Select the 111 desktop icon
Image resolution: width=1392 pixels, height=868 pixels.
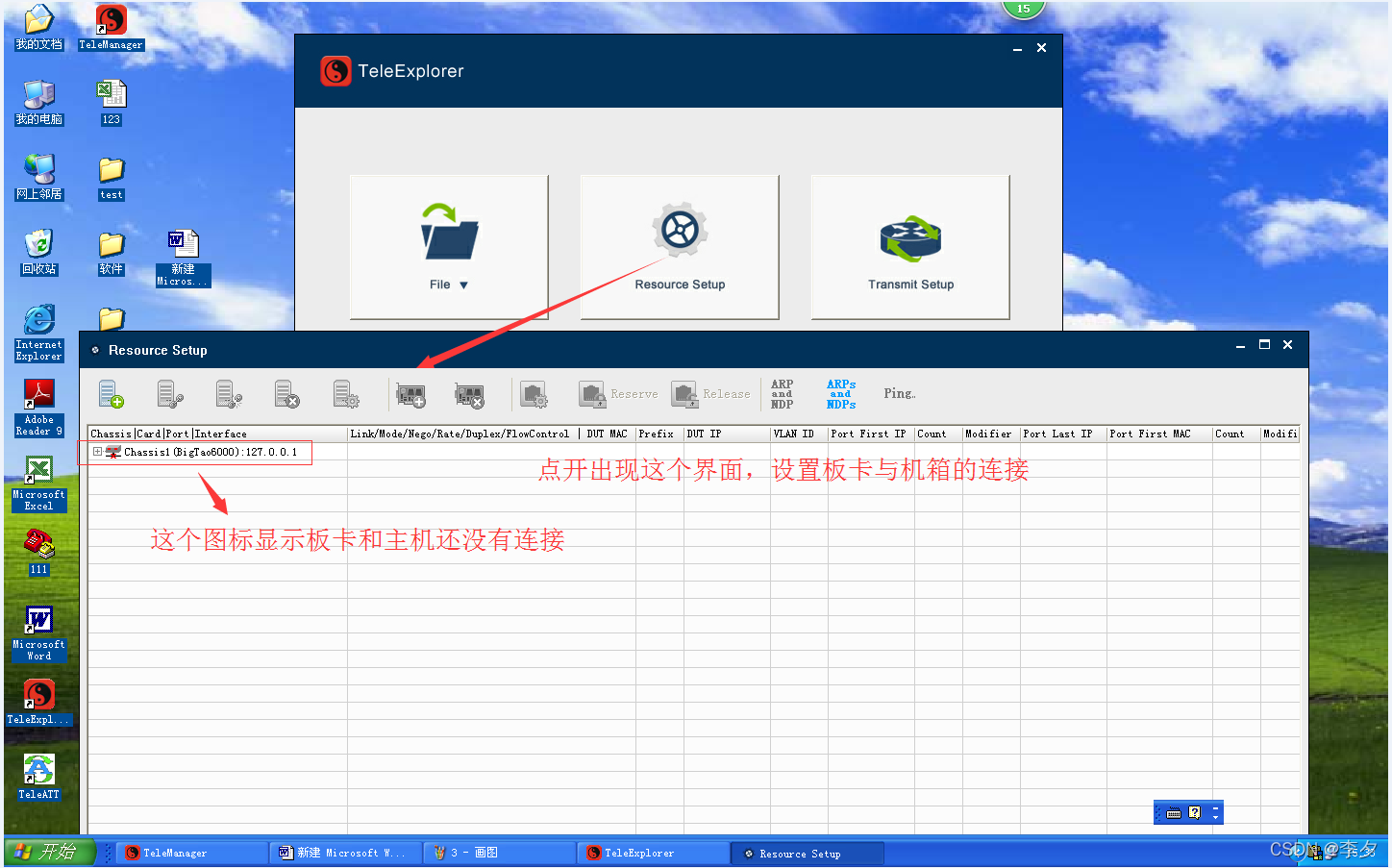click(x=39, y=552)
